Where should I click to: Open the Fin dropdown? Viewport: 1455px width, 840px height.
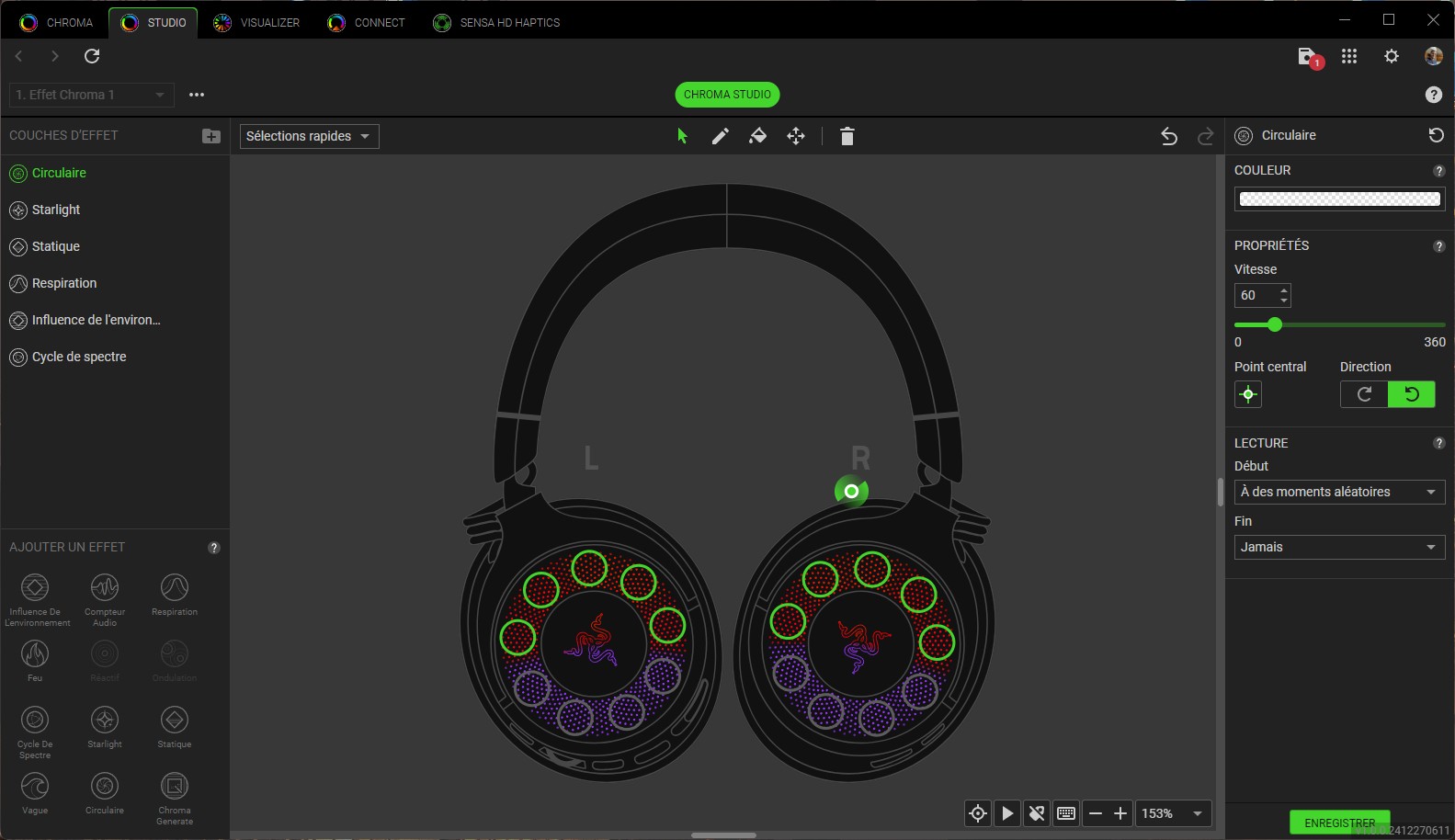click(1339, 547)
